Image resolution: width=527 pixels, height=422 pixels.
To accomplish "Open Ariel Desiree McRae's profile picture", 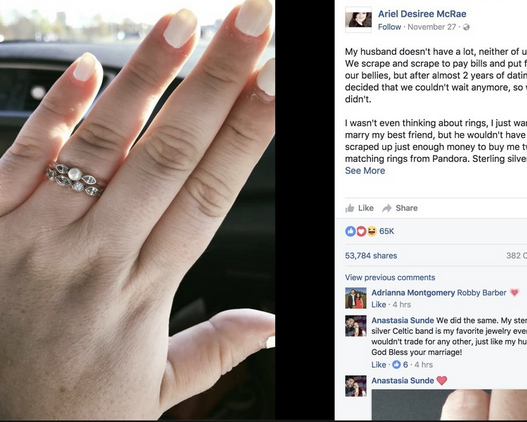I will (x=358, y=19).
